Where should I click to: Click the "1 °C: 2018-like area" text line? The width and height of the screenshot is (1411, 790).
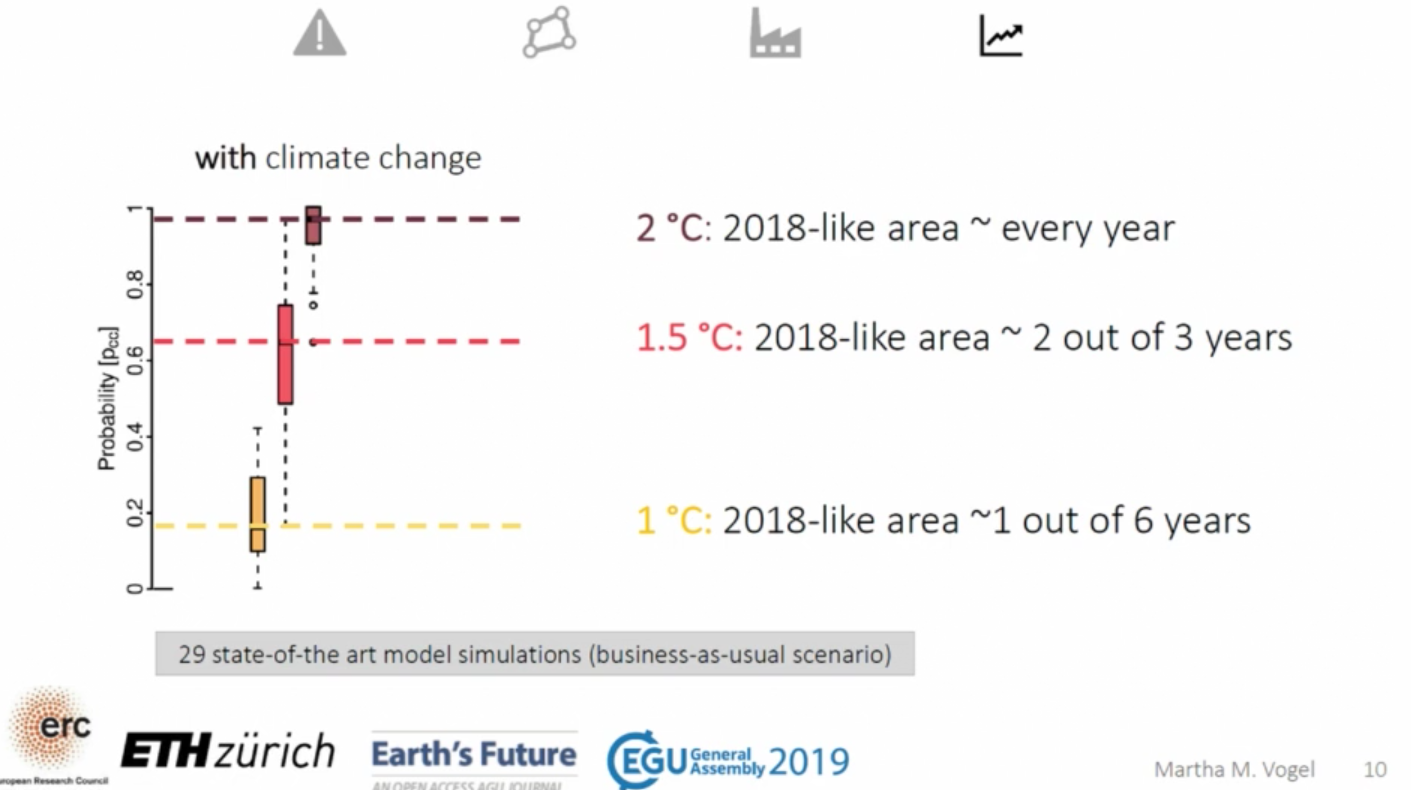tap(943, 520)
